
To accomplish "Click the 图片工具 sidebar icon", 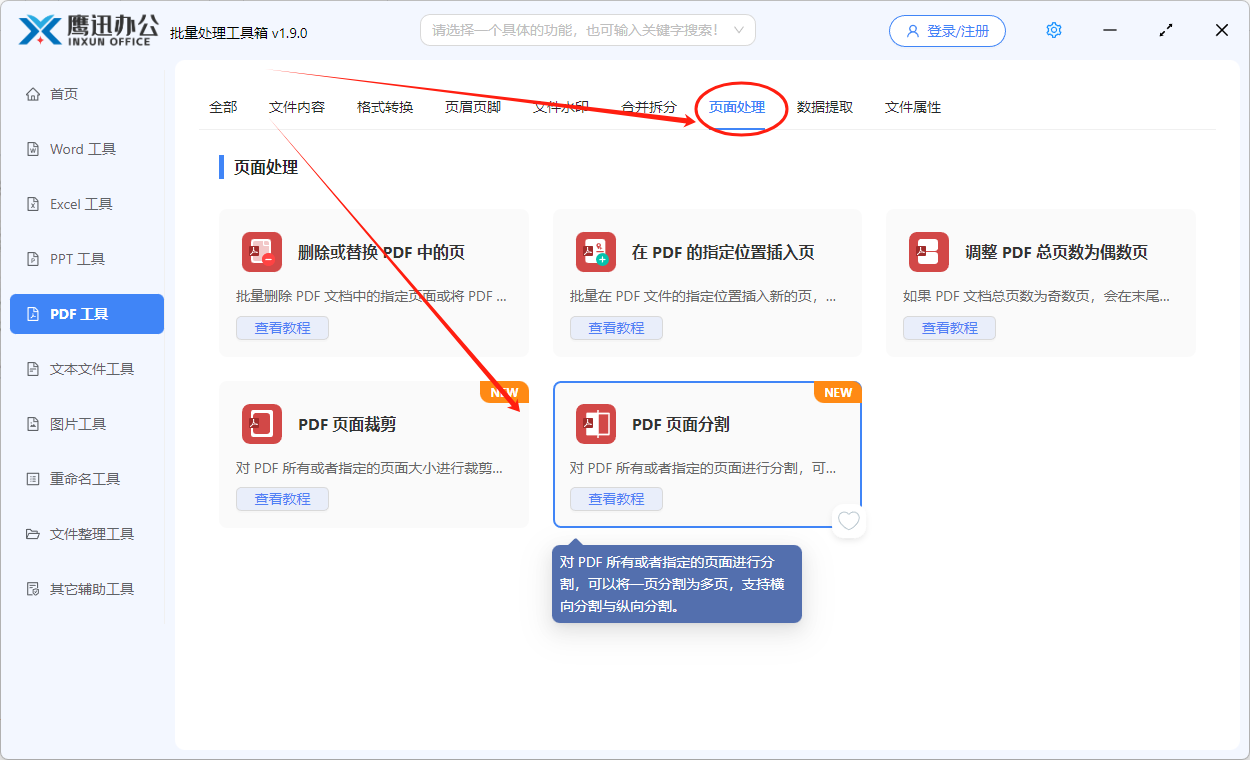I will pyautogui.click(x=32, y=424).
